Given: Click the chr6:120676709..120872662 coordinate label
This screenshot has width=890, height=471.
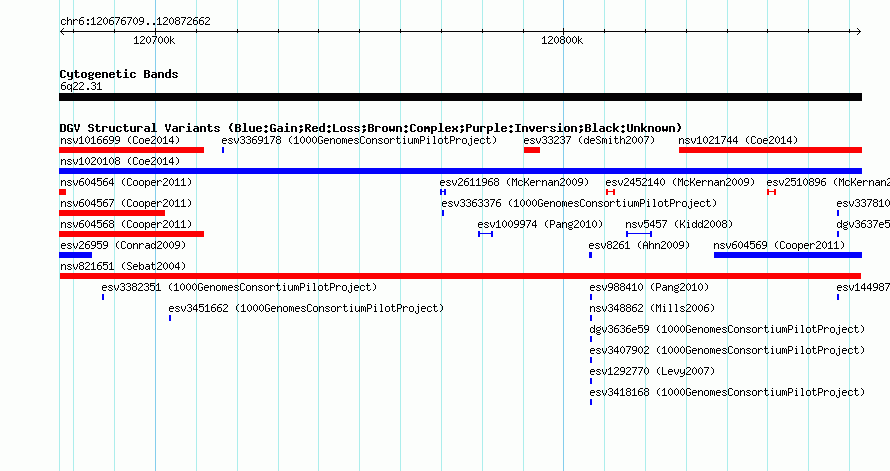Looking at the screenshot, I should [135, 21].
